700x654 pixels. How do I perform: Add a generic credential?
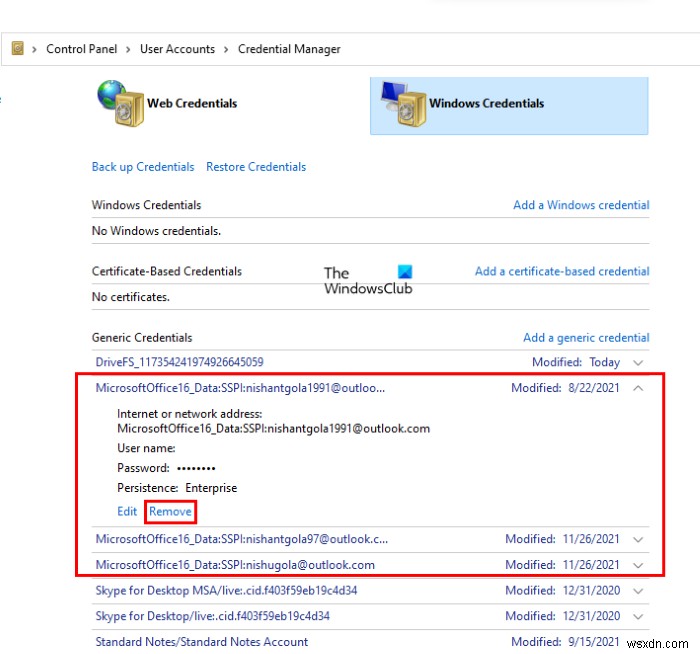click(586, 337)
